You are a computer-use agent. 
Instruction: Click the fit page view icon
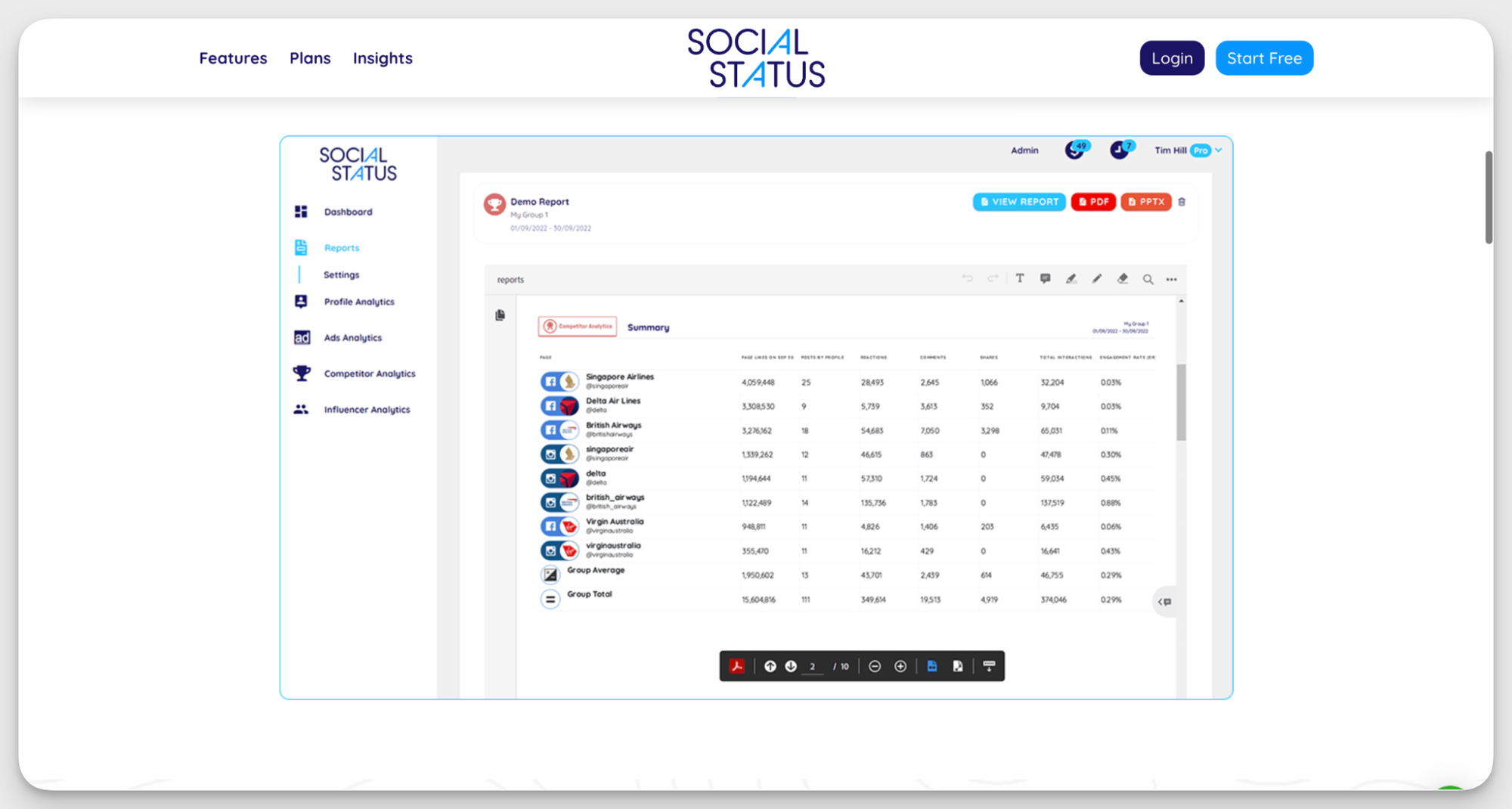(958, 666)
